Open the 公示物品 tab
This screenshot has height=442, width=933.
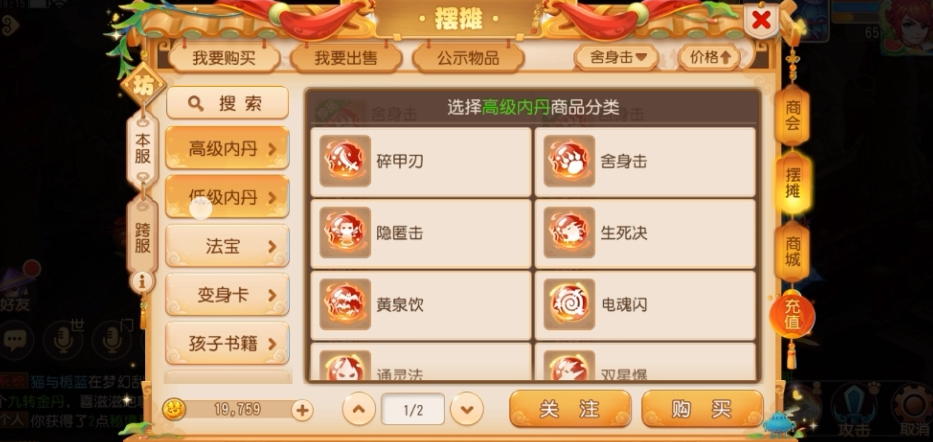468,58
